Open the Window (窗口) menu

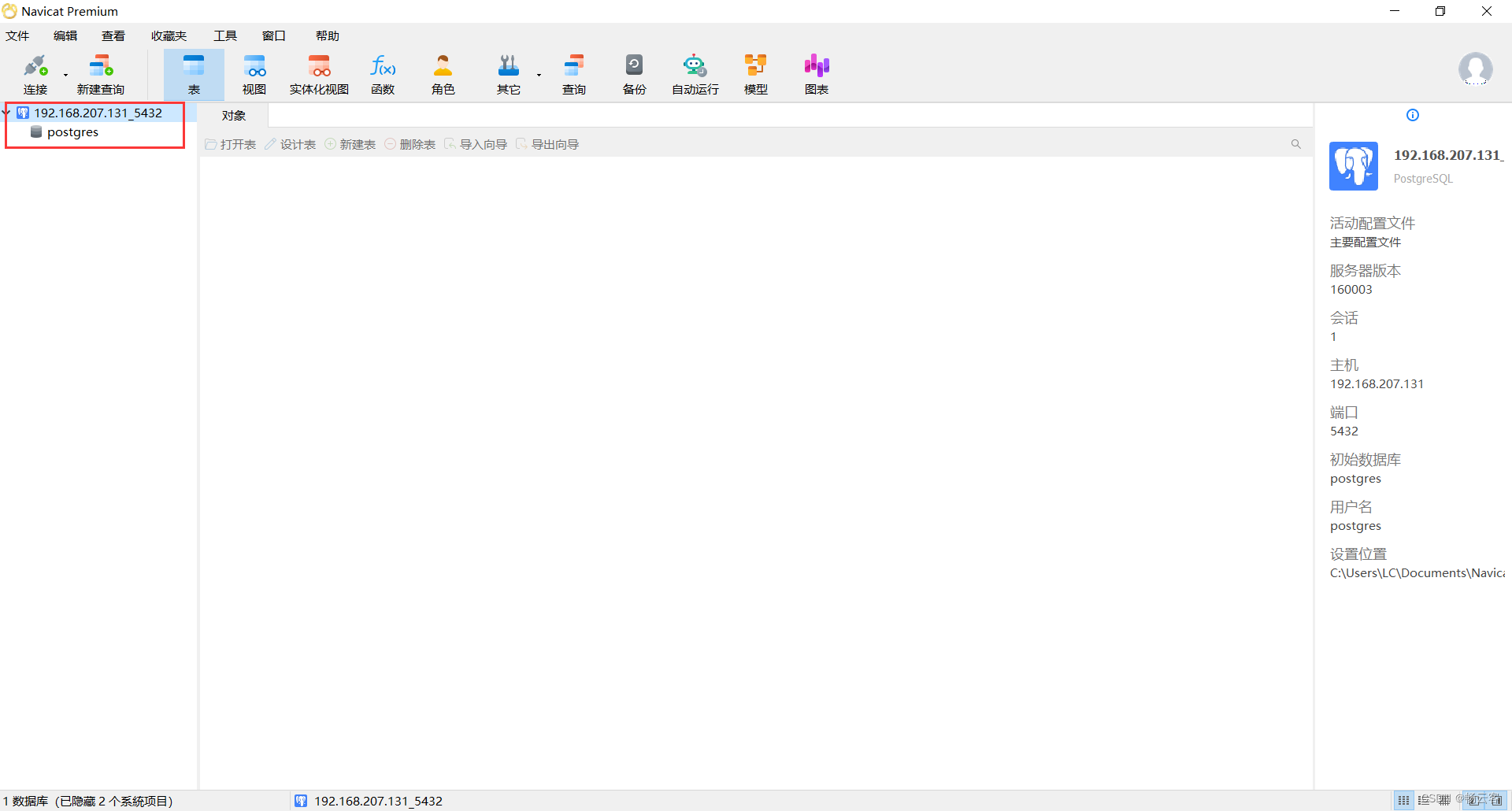click(x=274, y=36)
